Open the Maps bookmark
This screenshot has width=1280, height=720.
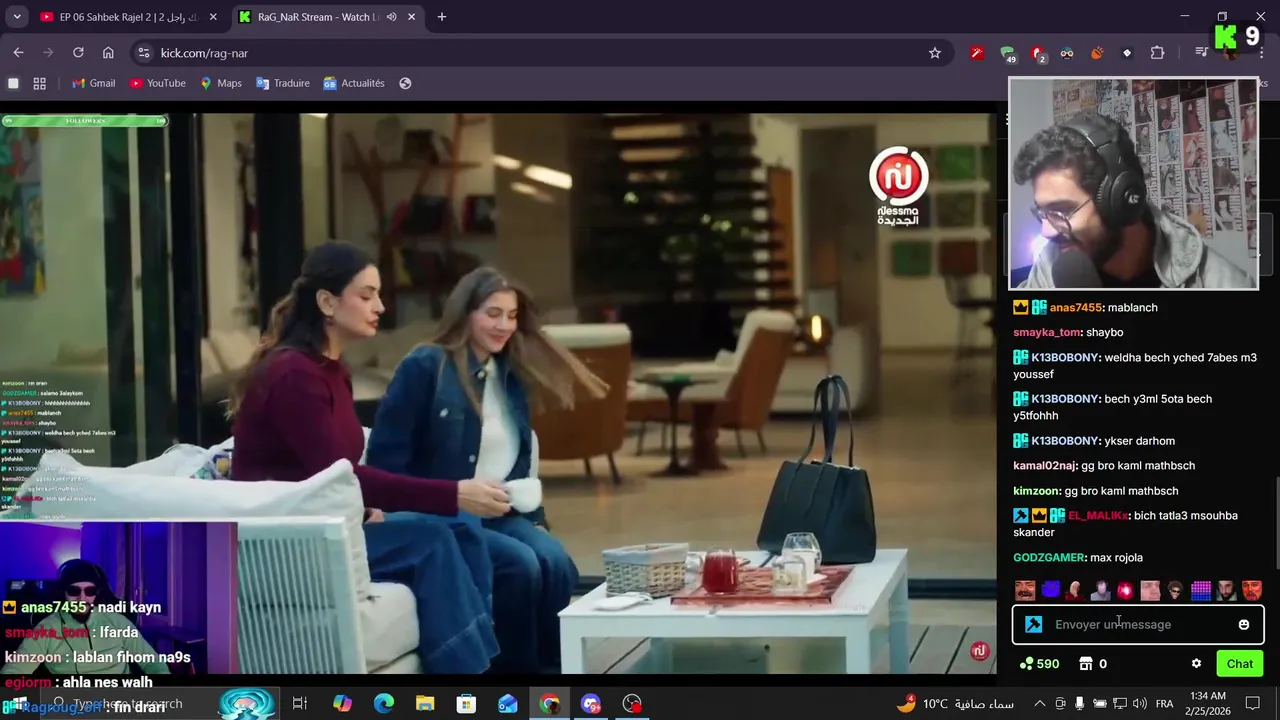coord(221,83)
